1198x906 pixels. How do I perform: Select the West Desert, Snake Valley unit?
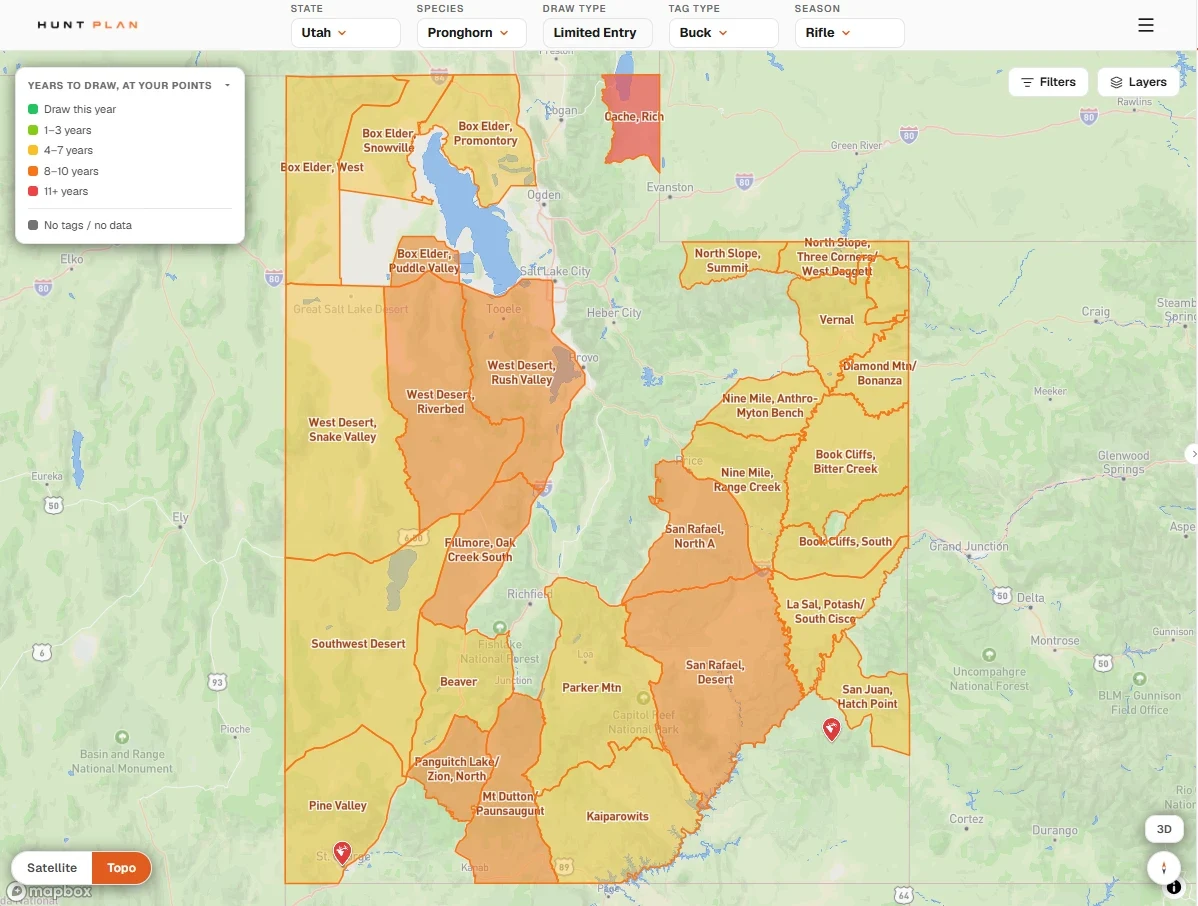(x=342, y=430)
